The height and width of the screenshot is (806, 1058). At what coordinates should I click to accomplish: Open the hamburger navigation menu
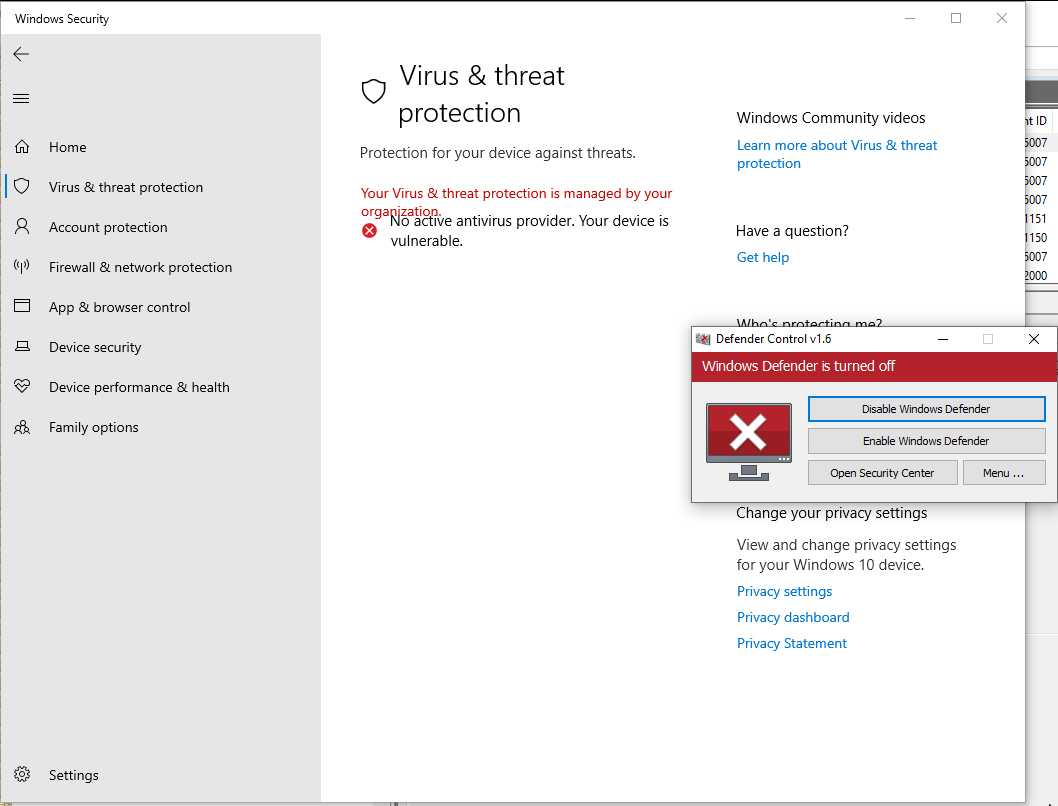pyautogui.click(x=21, y=98)
